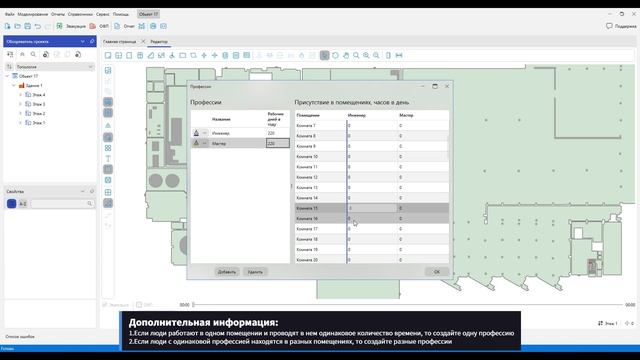Open the Список ошибок panel
640x360 pixels.
click(20, 337)
